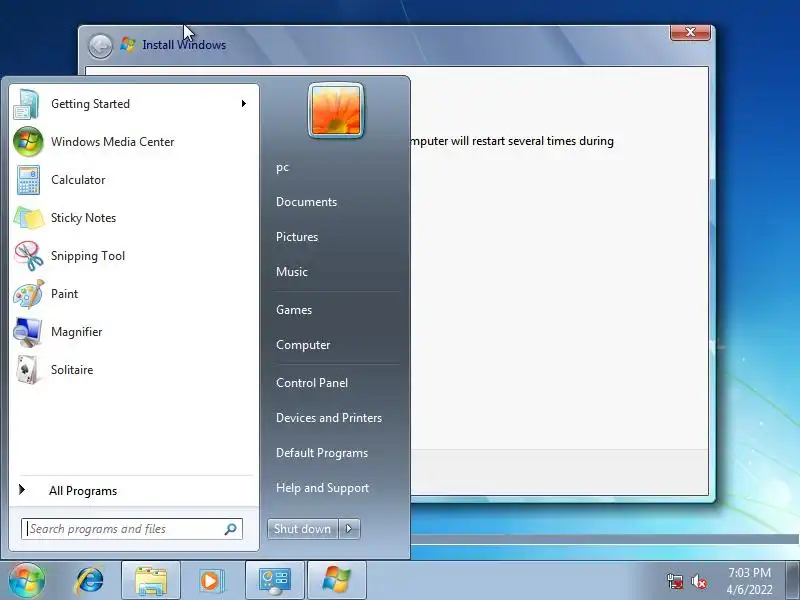
Task: Close the Install Windows window
Action: pyautogui.click(x=690, y=32)
